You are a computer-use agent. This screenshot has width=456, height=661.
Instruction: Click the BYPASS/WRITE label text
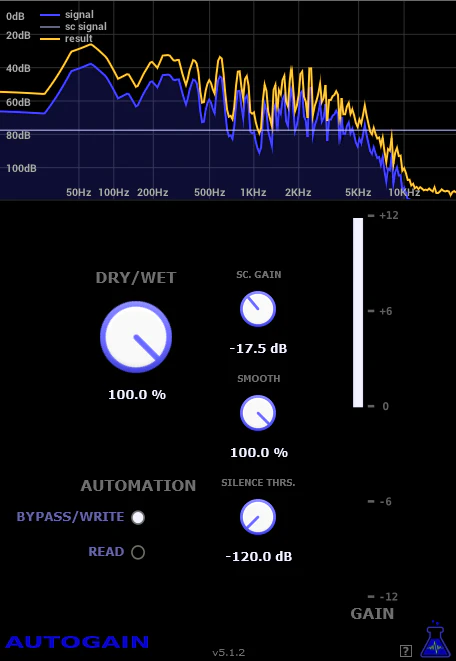(x=70, y=517)
